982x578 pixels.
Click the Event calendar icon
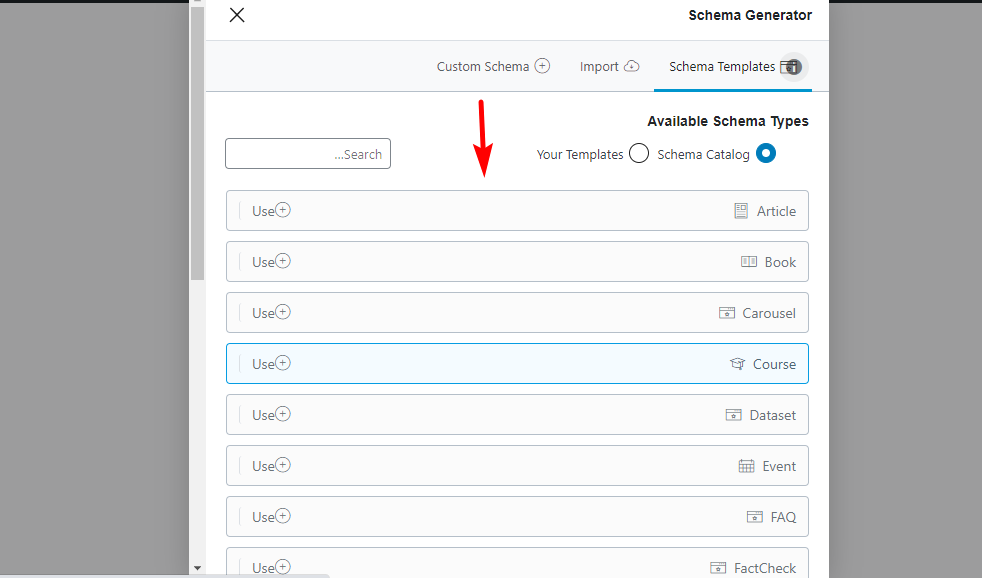pos(747,466)
